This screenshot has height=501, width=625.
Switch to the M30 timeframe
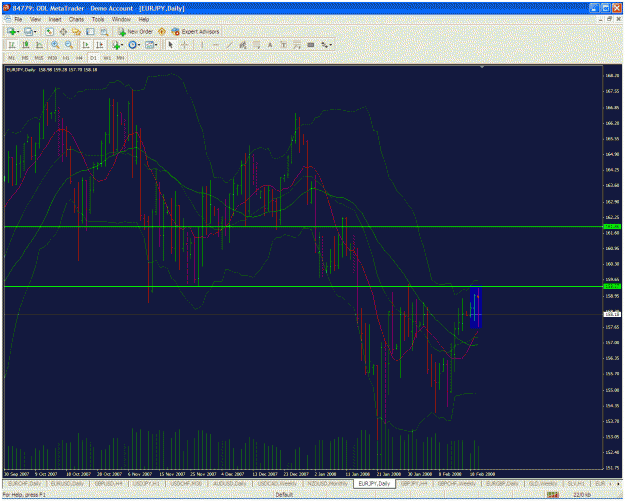[52, 58]
